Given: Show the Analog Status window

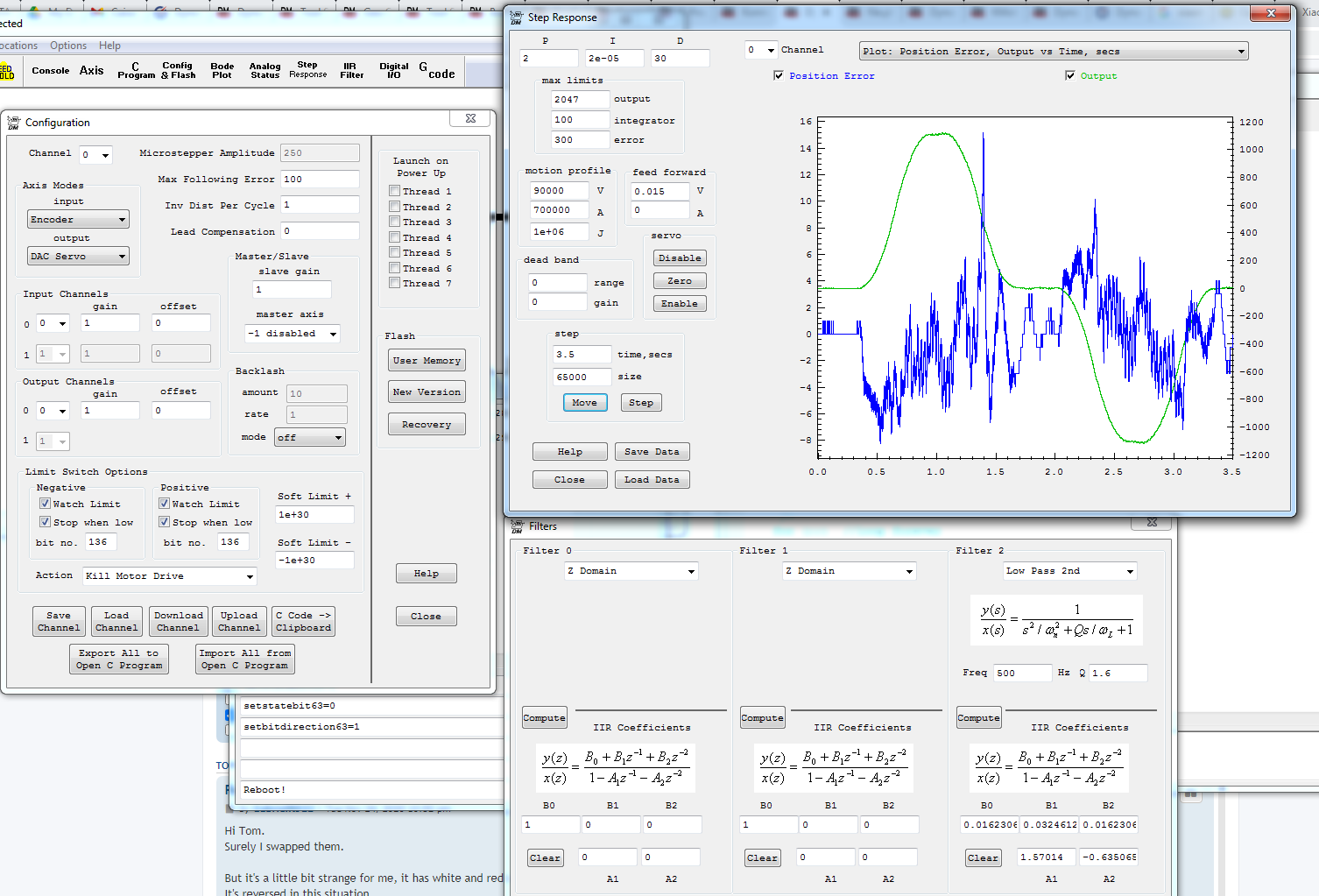Looking at the screenshot, I should [265, 71].
